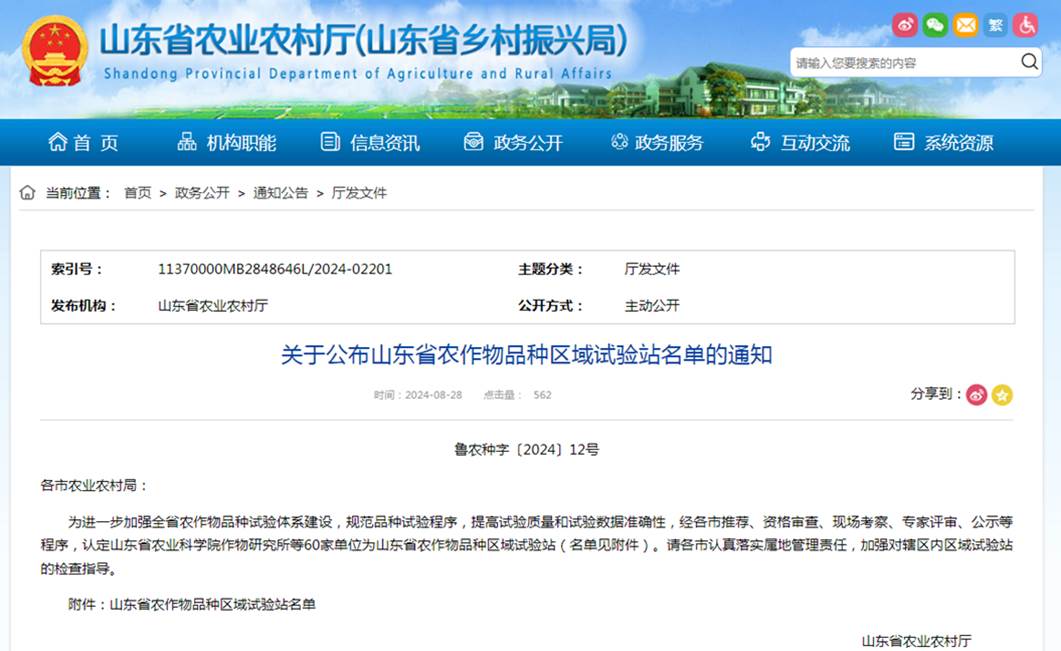This screenshot has width=1061, height=651.
Task: Click the national emblem logo
Action: [x=55, y=52]
